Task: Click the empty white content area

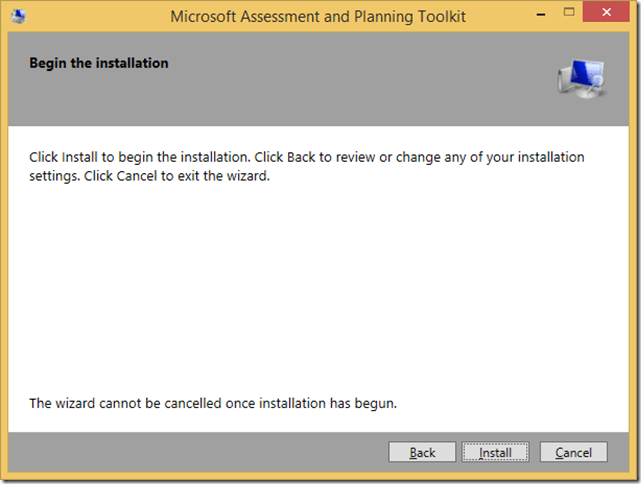Action: [x=320, y=290]
